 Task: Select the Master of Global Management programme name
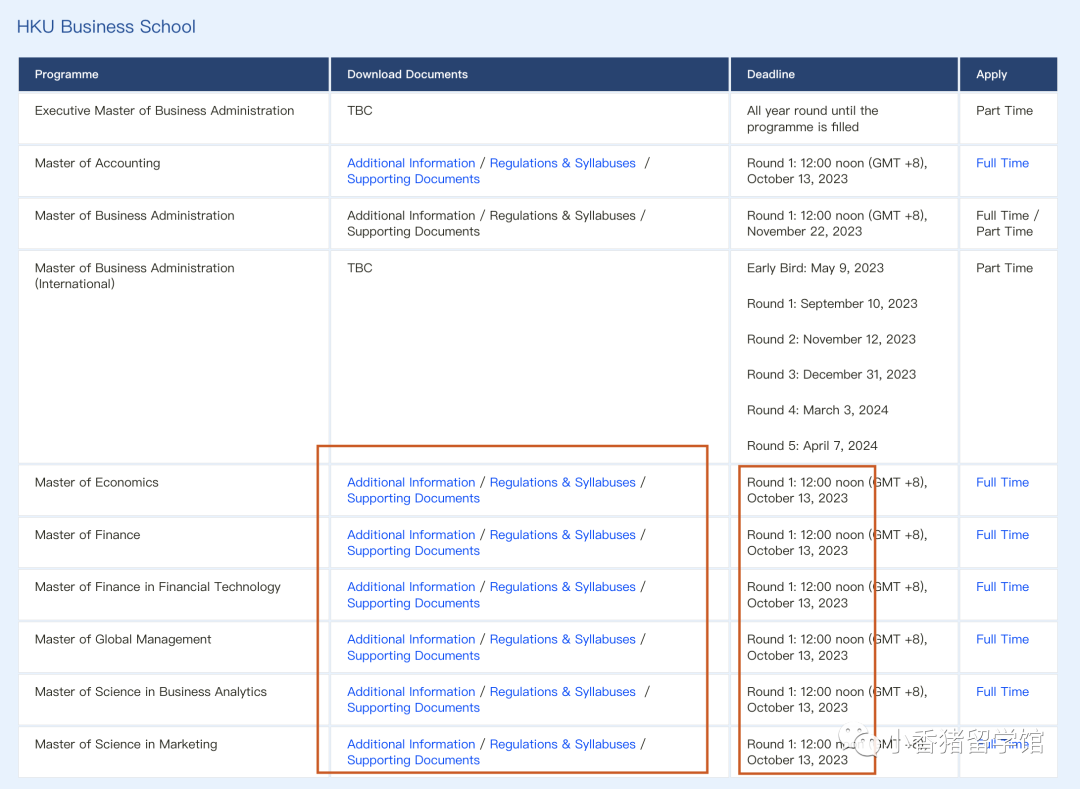point(123,640)
